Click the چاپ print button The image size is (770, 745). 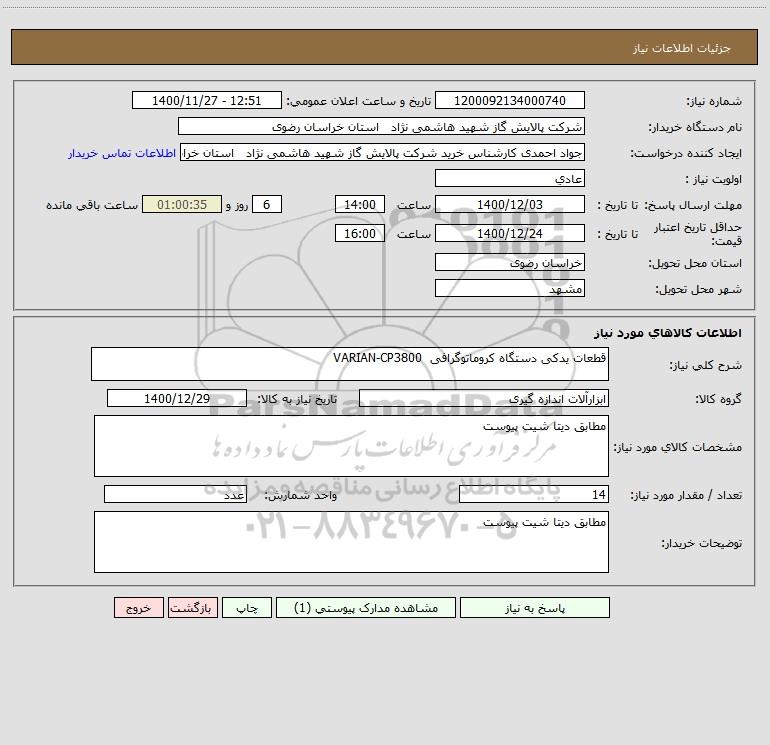pyautogui.click(x=247, y=607)
